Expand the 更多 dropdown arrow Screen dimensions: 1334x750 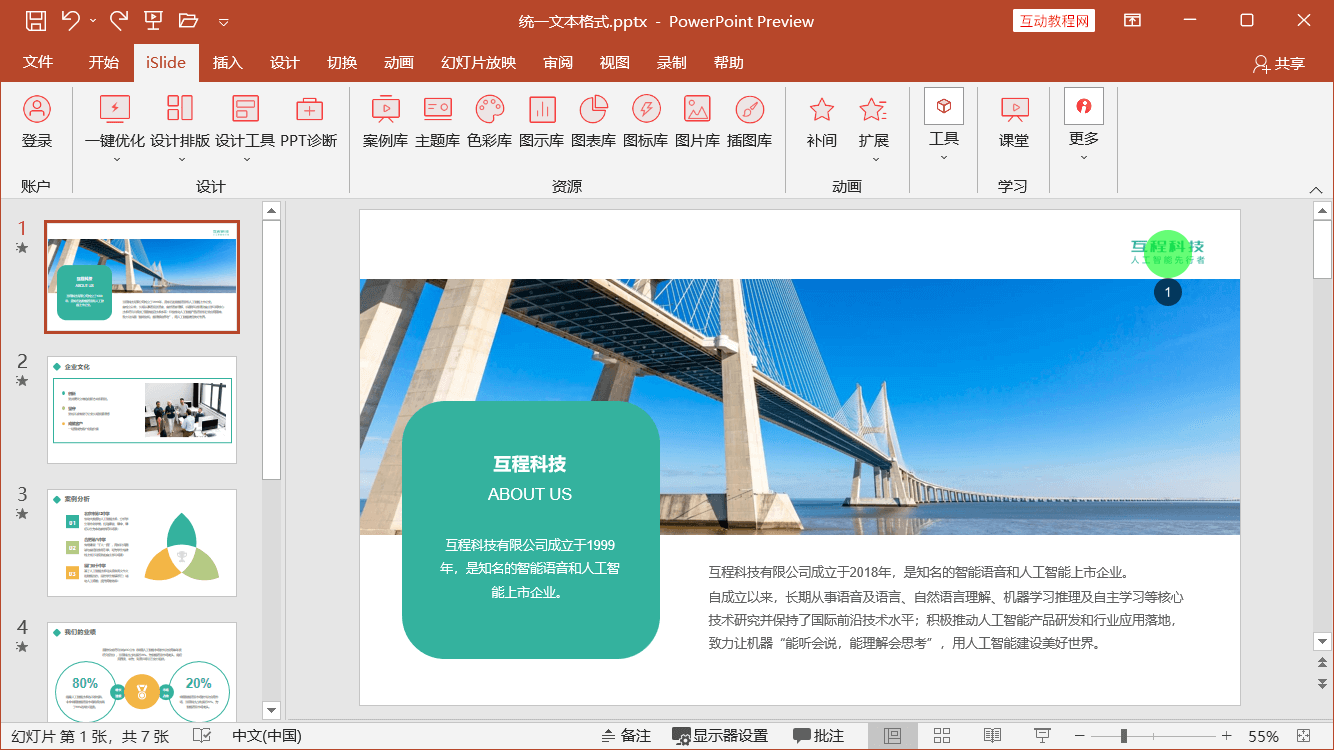tap(1084, 157)
